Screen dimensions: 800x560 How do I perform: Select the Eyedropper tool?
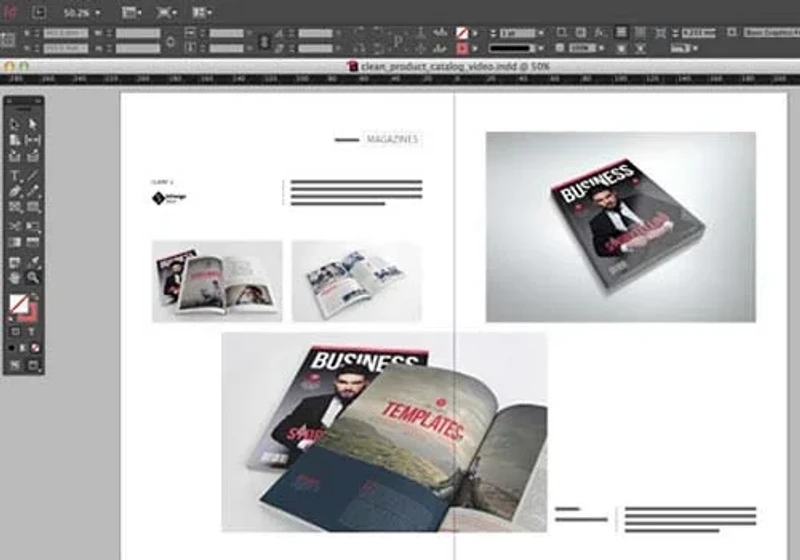point(33,262)
